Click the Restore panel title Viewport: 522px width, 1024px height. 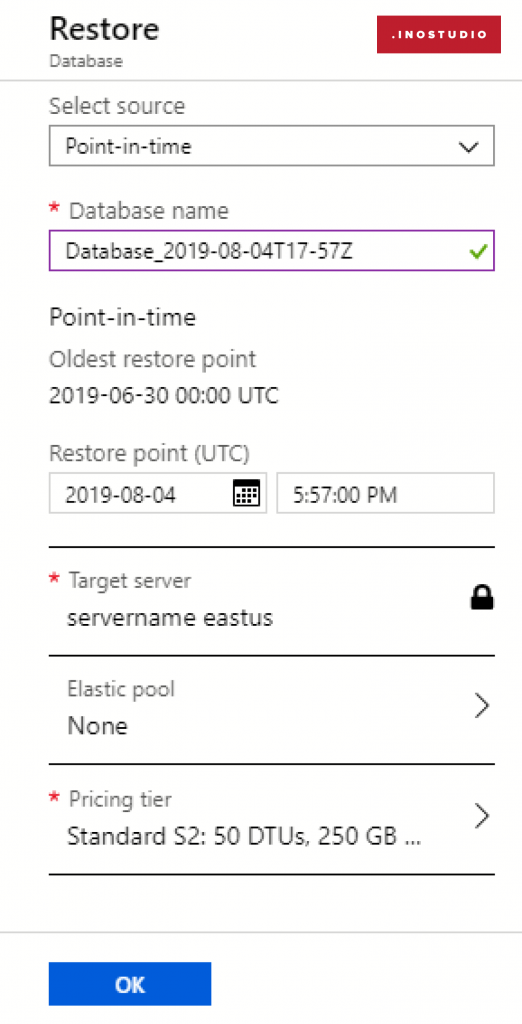pyautogui.click(x=105, y=29)
